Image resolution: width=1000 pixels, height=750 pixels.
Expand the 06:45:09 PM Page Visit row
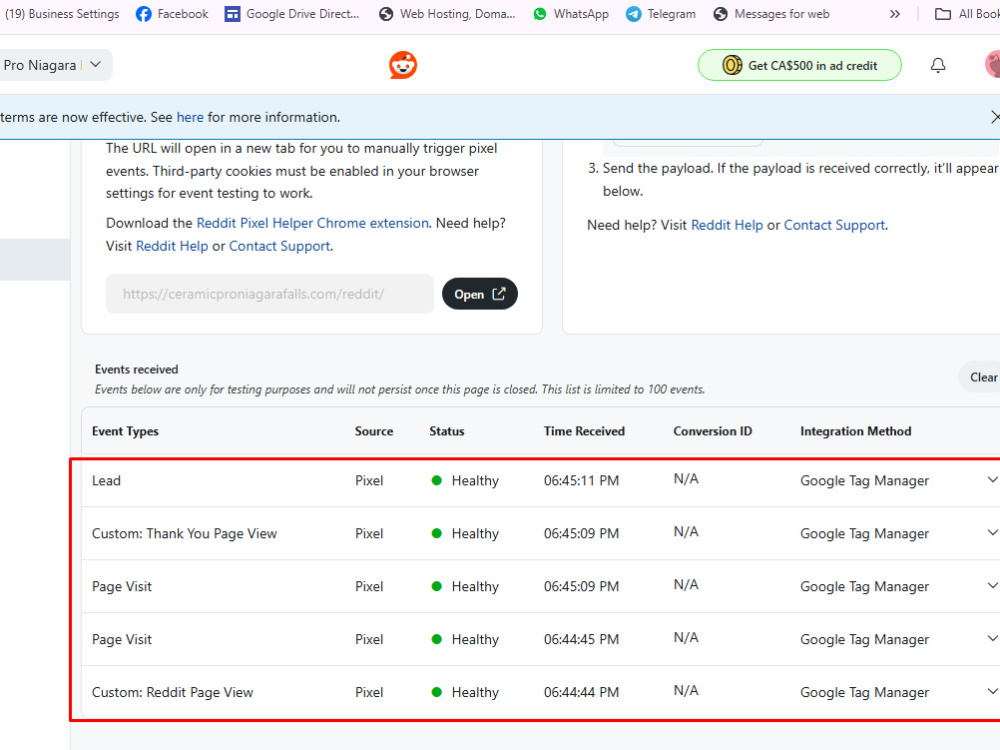click(992, 585)
